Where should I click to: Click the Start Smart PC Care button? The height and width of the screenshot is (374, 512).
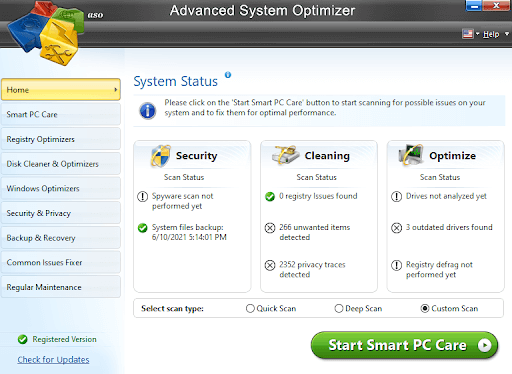pos(404,345)
